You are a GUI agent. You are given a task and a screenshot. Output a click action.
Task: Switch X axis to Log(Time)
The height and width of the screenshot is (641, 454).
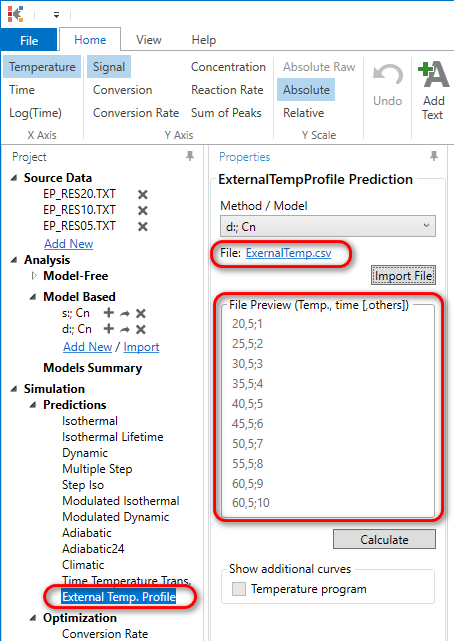click(x=36, y=113)
